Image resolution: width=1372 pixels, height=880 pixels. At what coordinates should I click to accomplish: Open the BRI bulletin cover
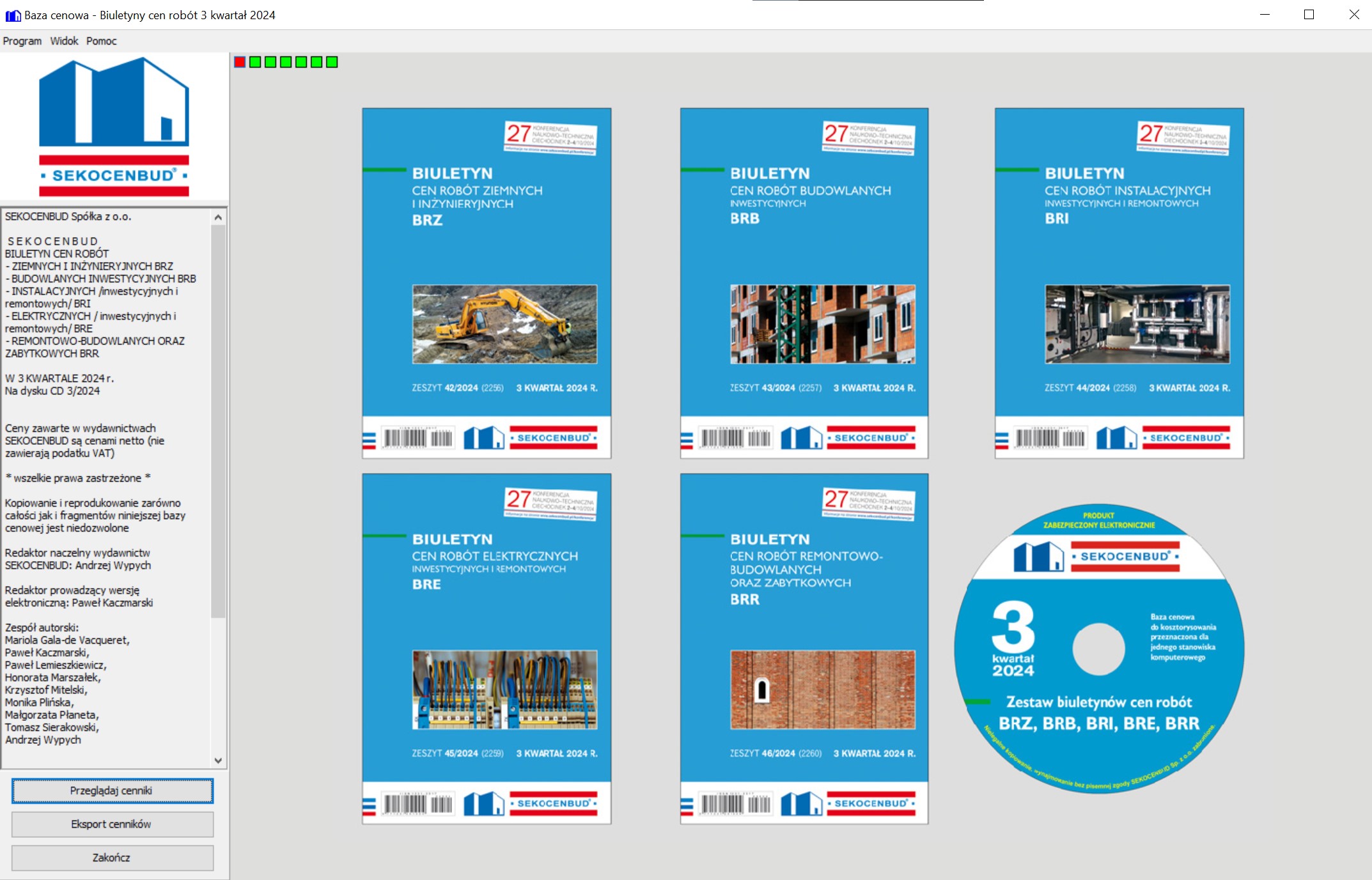[x=1119, y=283]
